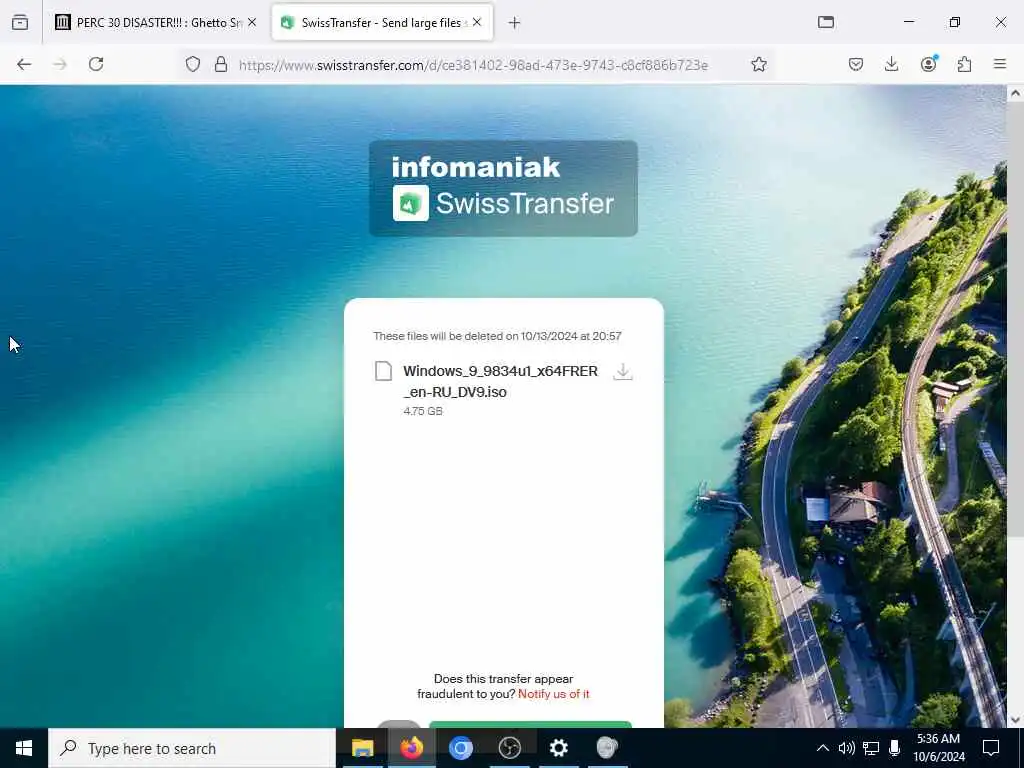The image size is (1024, 768).
Task: Open the Windows Start menu
Action: click(x=24, y=748)
